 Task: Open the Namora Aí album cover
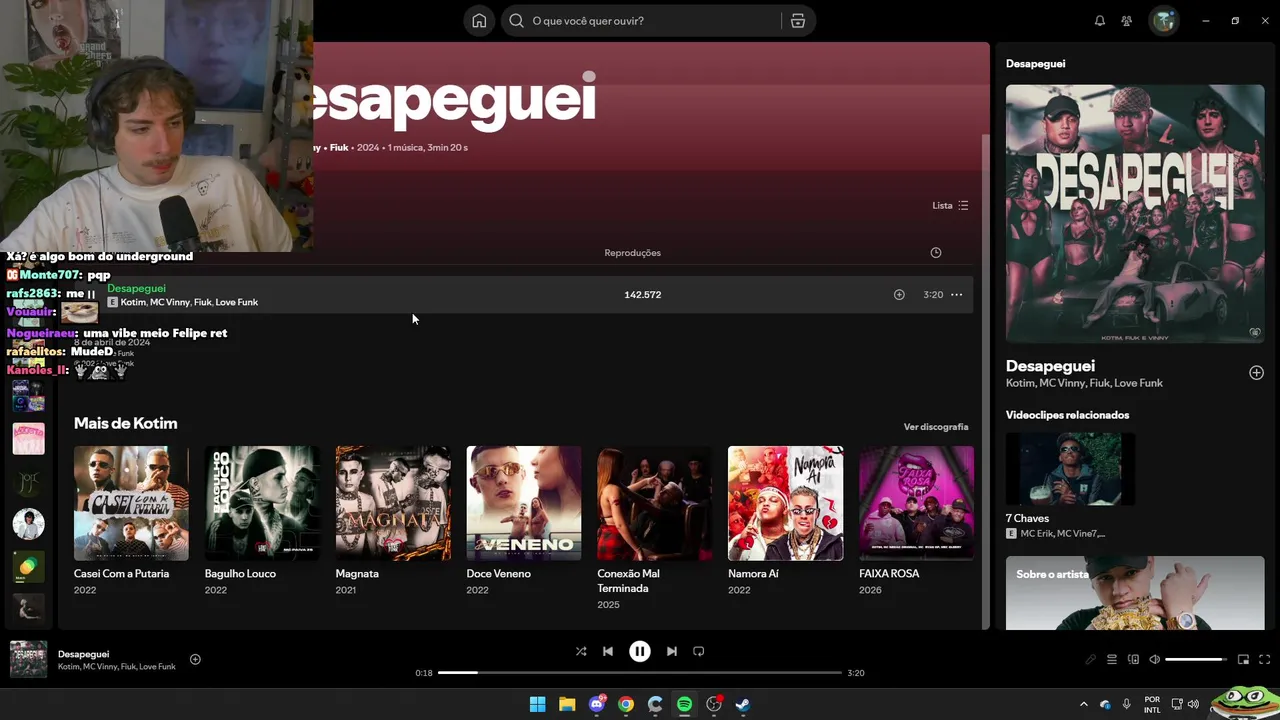tap(785, 503)
